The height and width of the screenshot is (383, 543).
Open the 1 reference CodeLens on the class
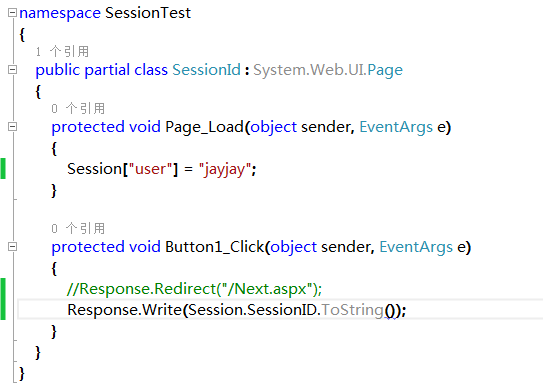62,52
